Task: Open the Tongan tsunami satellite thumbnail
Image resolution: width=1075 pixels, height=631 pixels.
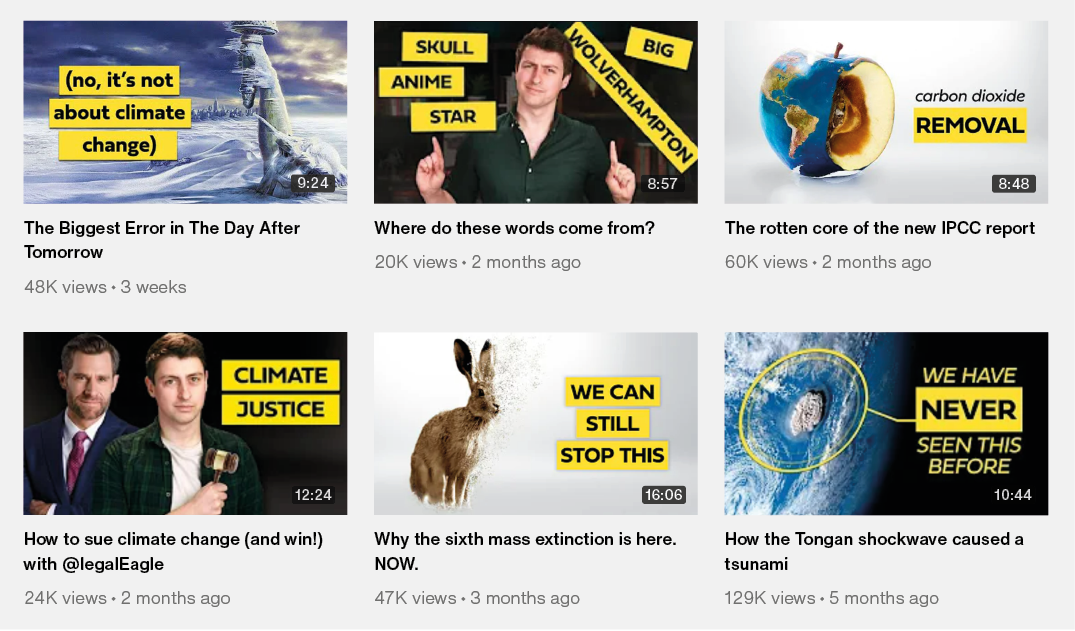Action: pyautogui.click(x=886, y=423)
